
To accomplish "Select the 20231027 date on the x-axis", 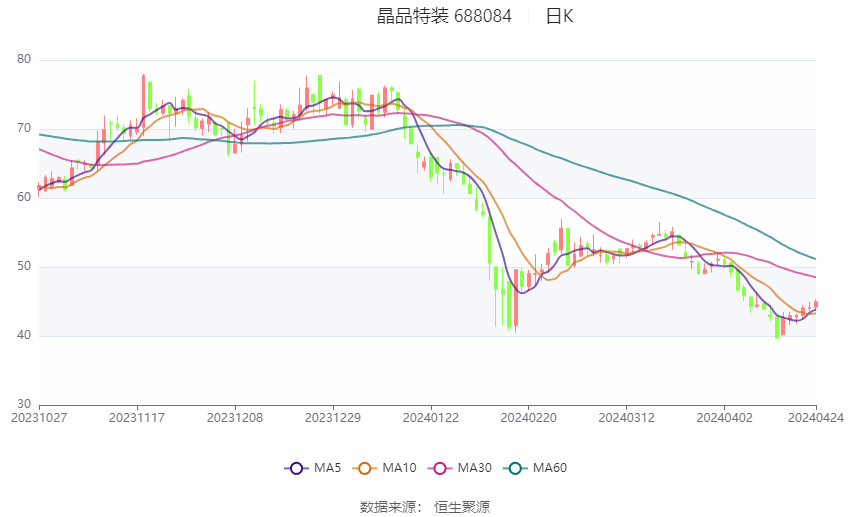I will [x=39, y=417].
